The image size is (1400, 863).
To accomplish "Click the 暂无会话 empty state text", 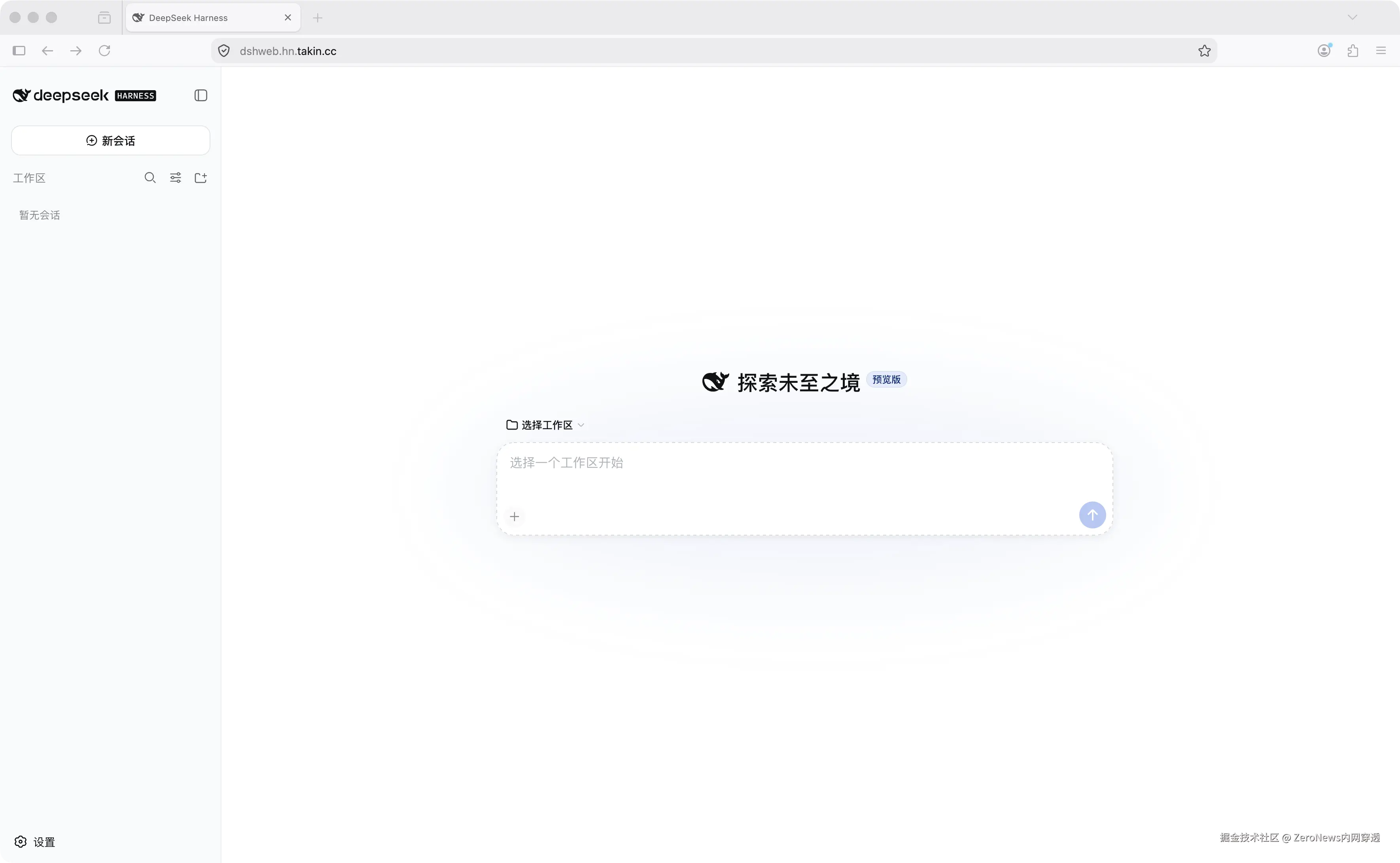I will coord(40,215).
